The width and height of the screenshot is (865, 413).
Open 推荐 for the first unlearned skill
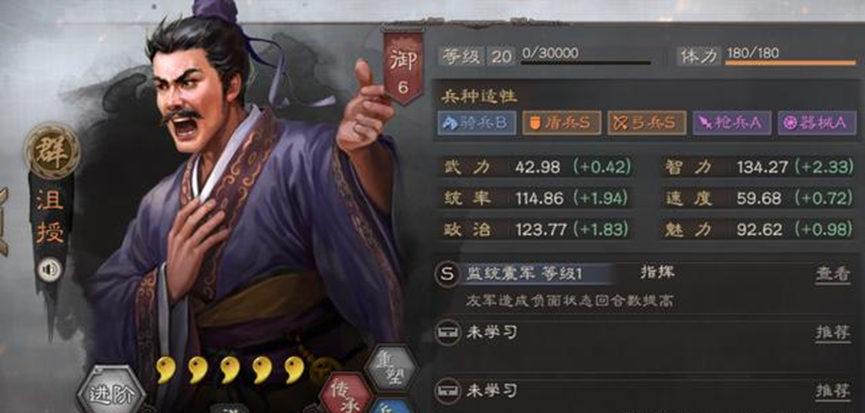[x=833, y=332]
